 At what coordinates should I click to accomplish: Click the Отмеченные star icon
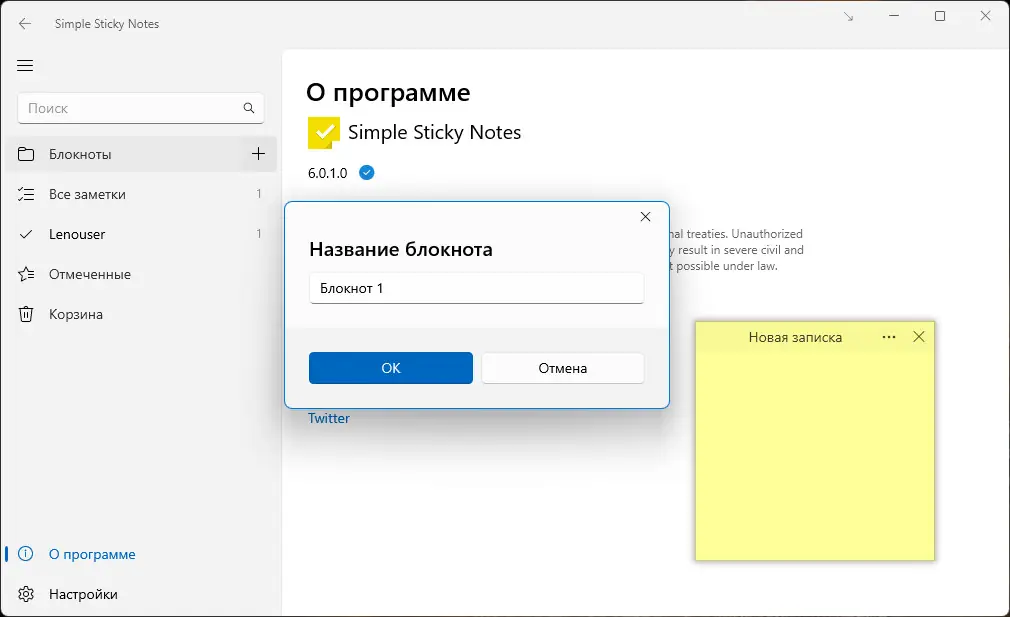click(x=26, y=274)
